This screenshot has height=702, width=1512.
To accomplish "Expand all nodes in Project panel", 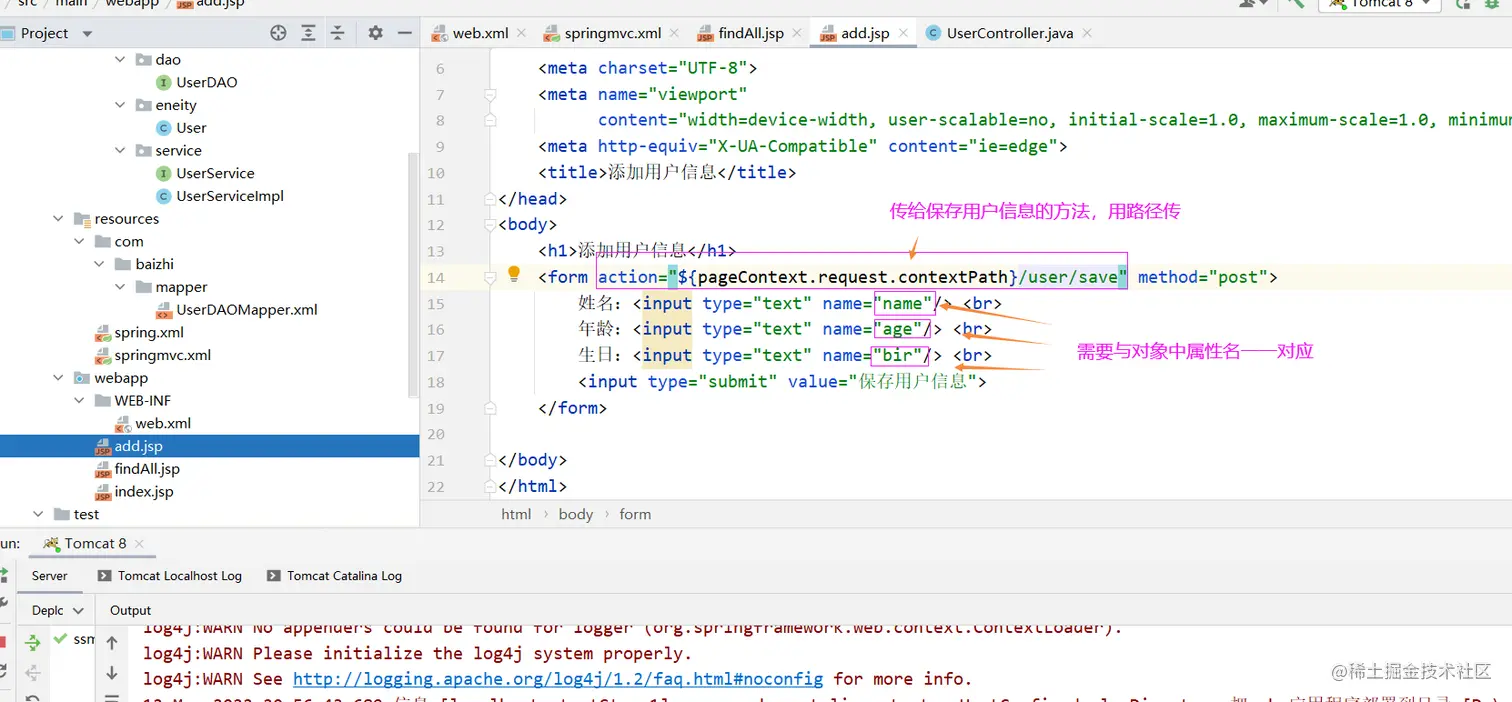I will (308, 33).
